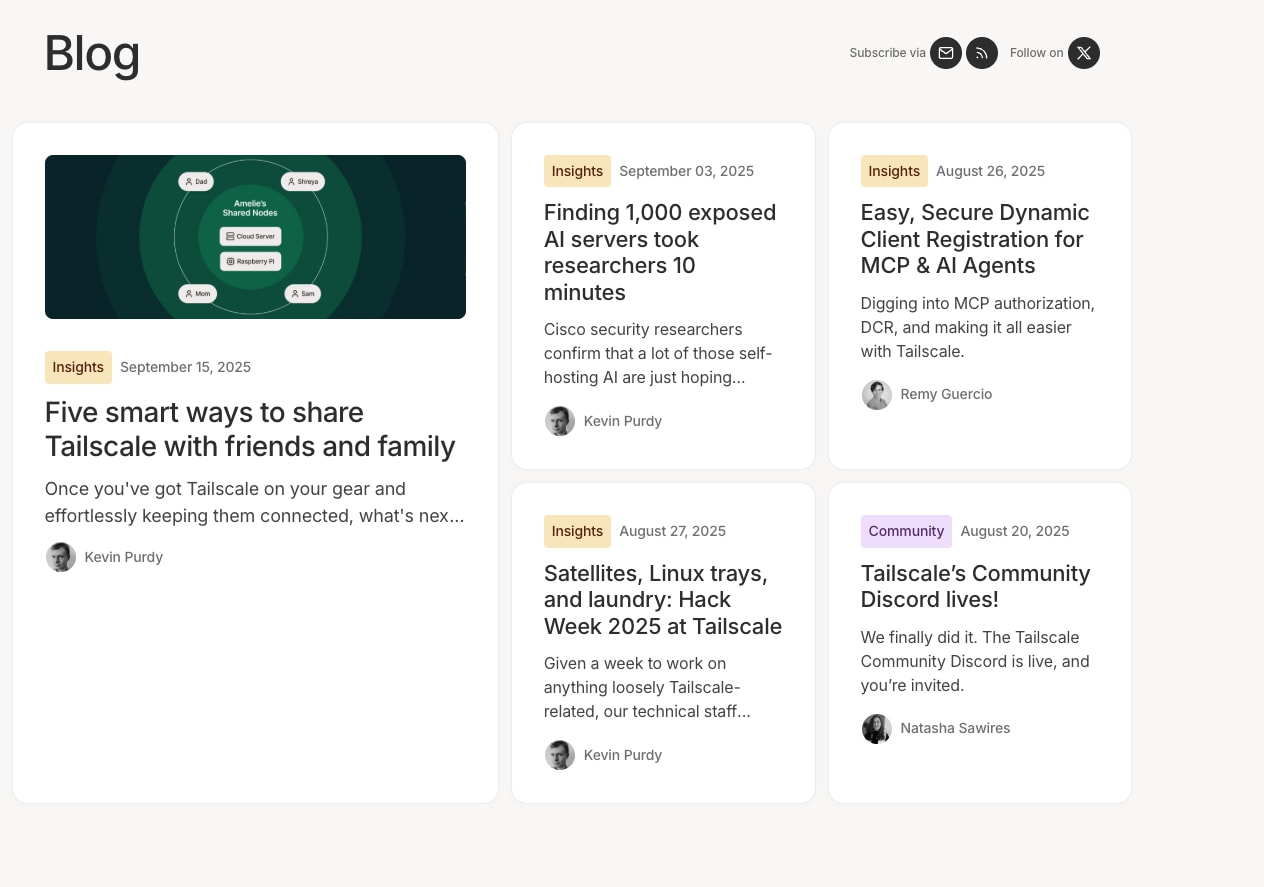This screenshot has width=1264, height=887.
Task: Open the shared nodes featured image
Action: (x=255, y=237)
